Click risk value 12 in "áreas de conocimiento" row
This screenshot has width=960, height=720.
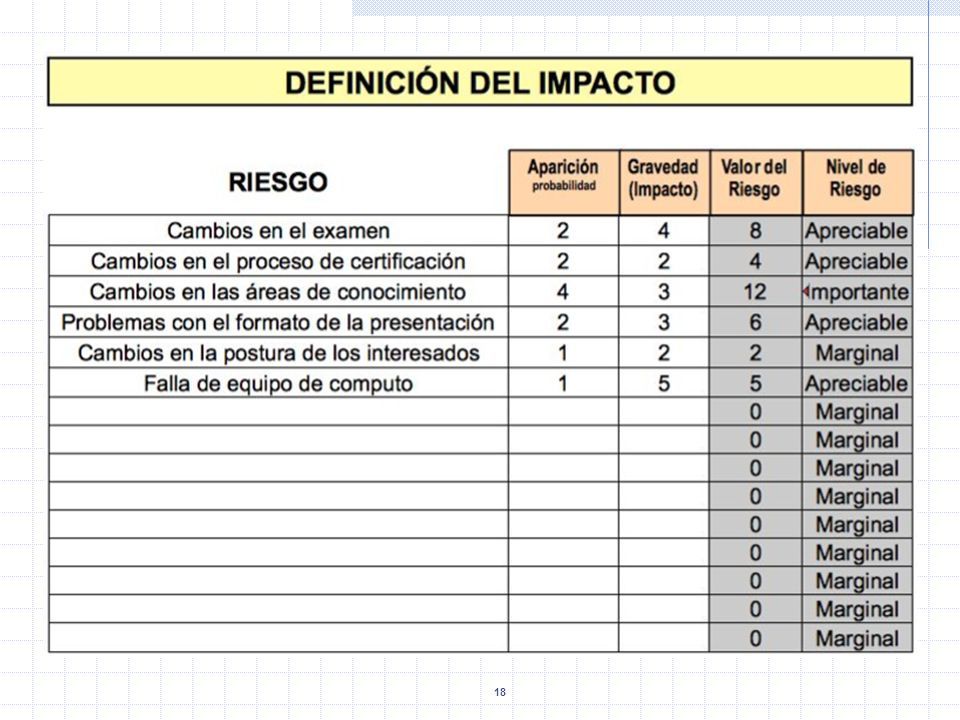click(x=756, y=292)
